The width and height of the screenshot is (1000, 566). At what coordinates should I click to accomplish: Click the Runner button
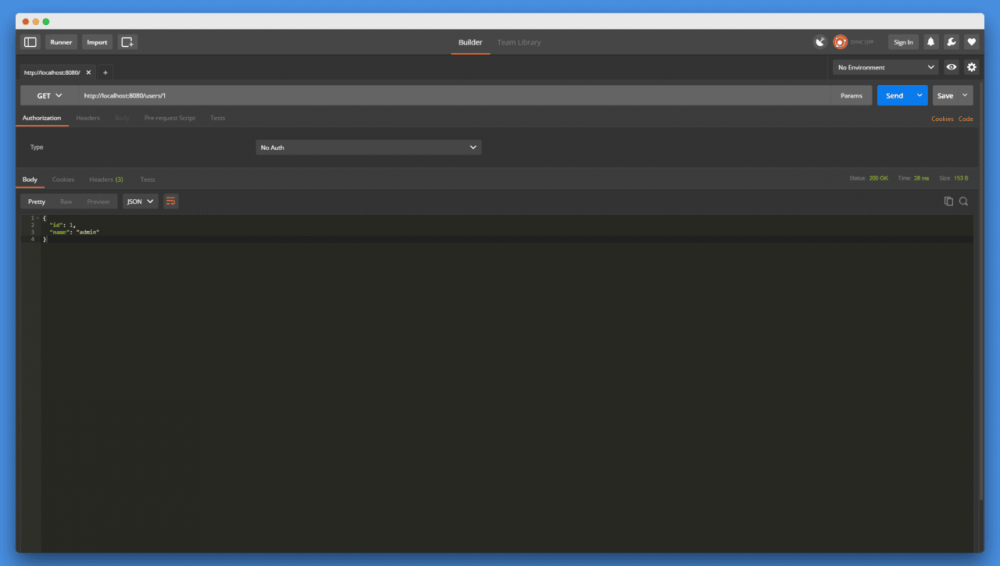click(x=61, y=42)
